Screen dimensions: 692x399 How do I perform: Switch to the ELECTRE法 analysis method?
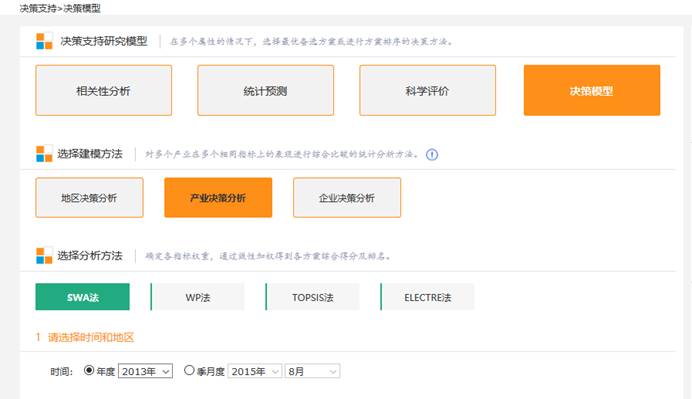pos(427,297)
